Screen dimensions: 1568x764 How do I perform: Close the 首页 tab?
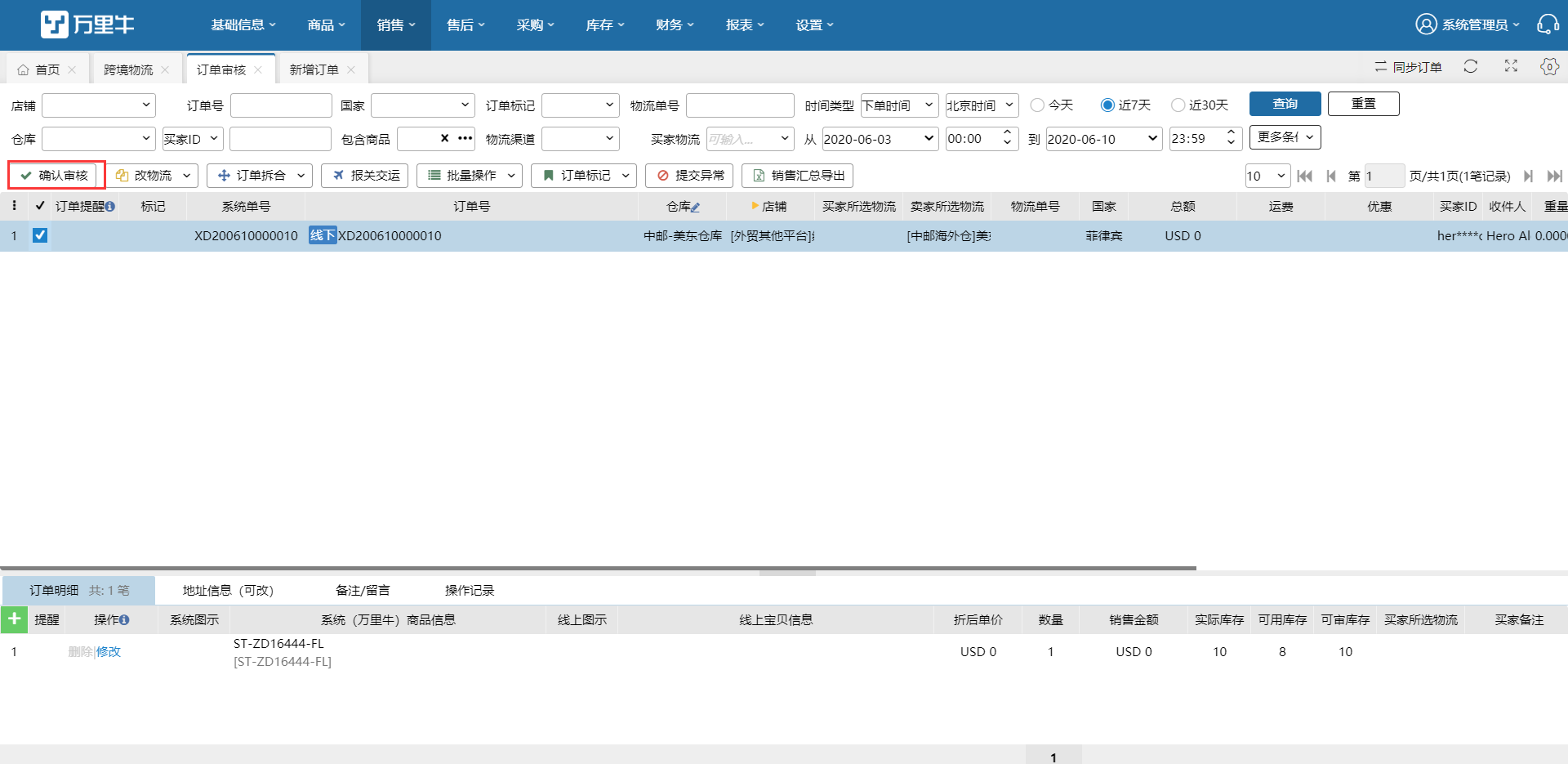[72, 69]
